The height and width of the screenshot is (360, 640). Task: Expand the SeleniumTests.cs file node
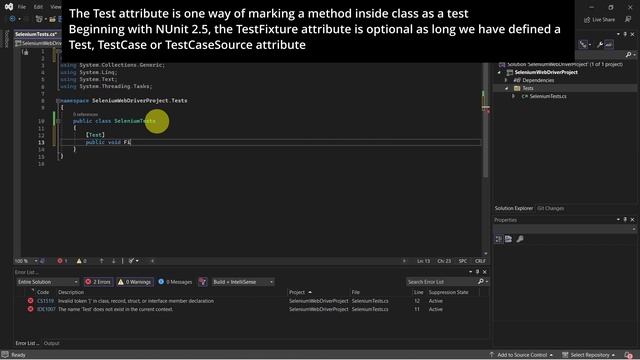513,97
